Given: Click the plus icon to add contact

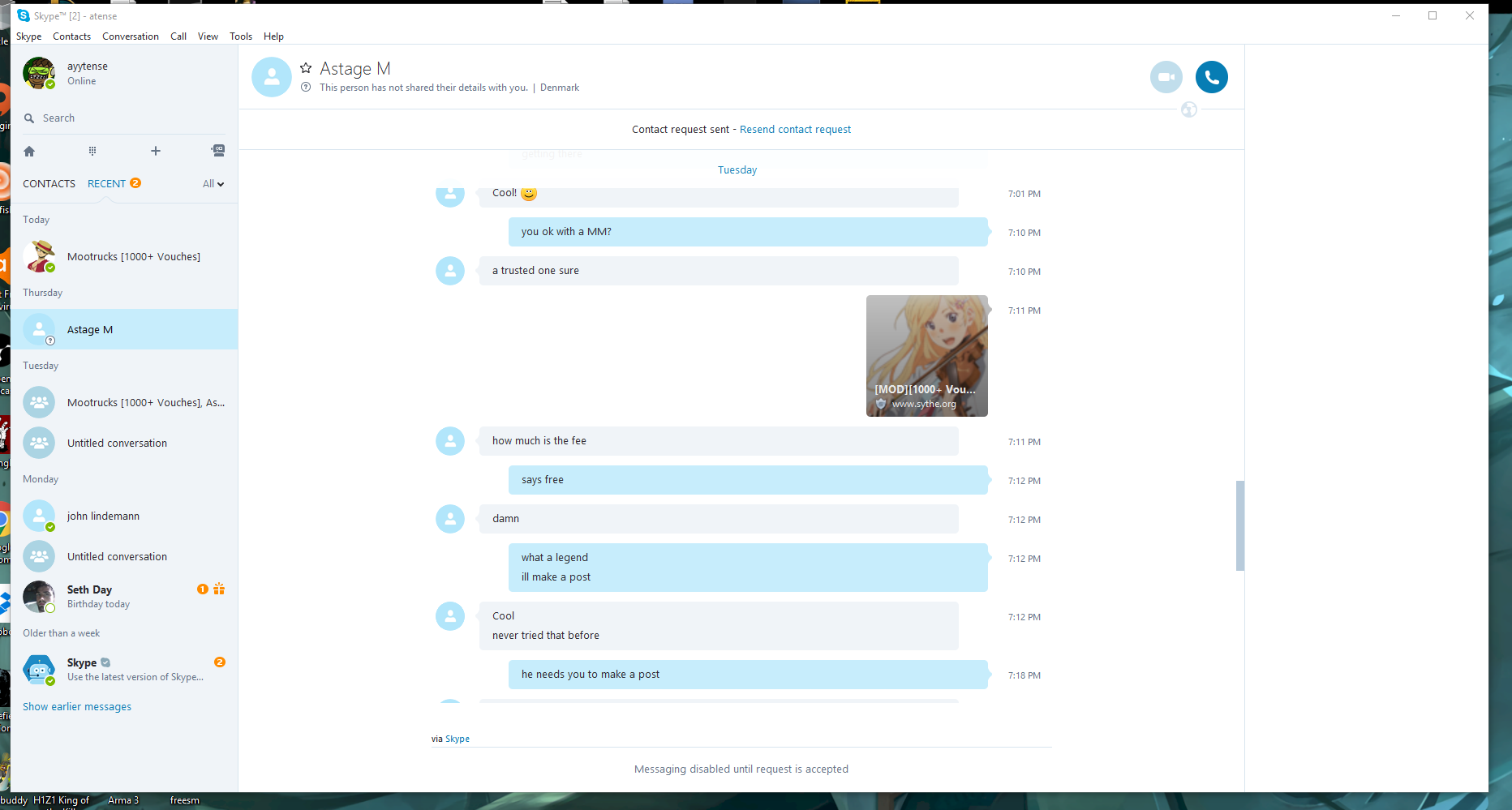Looking at the screenshot, I should (x=156, y=151).
